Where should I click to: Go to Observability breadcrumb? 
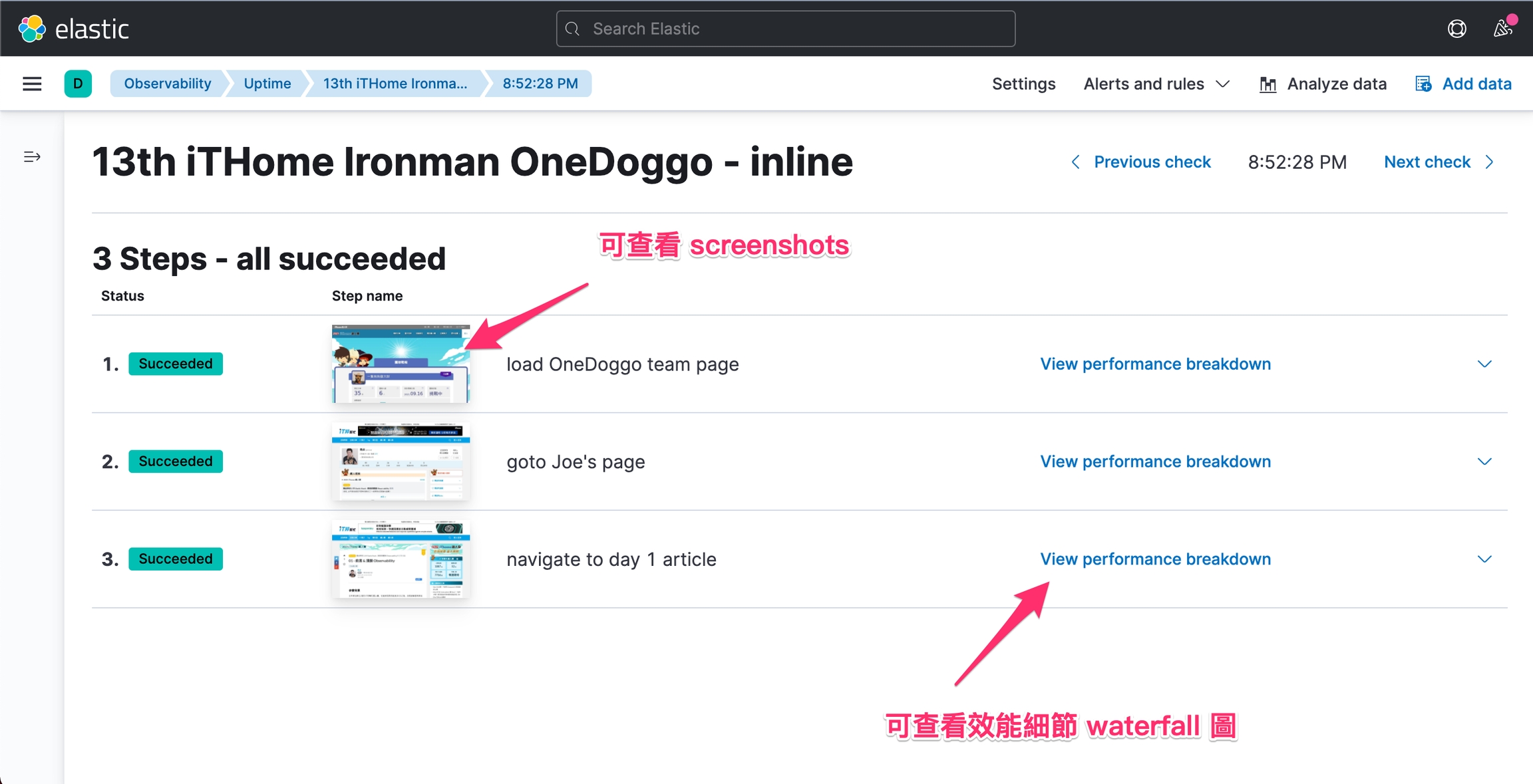[x=168, y=84]
